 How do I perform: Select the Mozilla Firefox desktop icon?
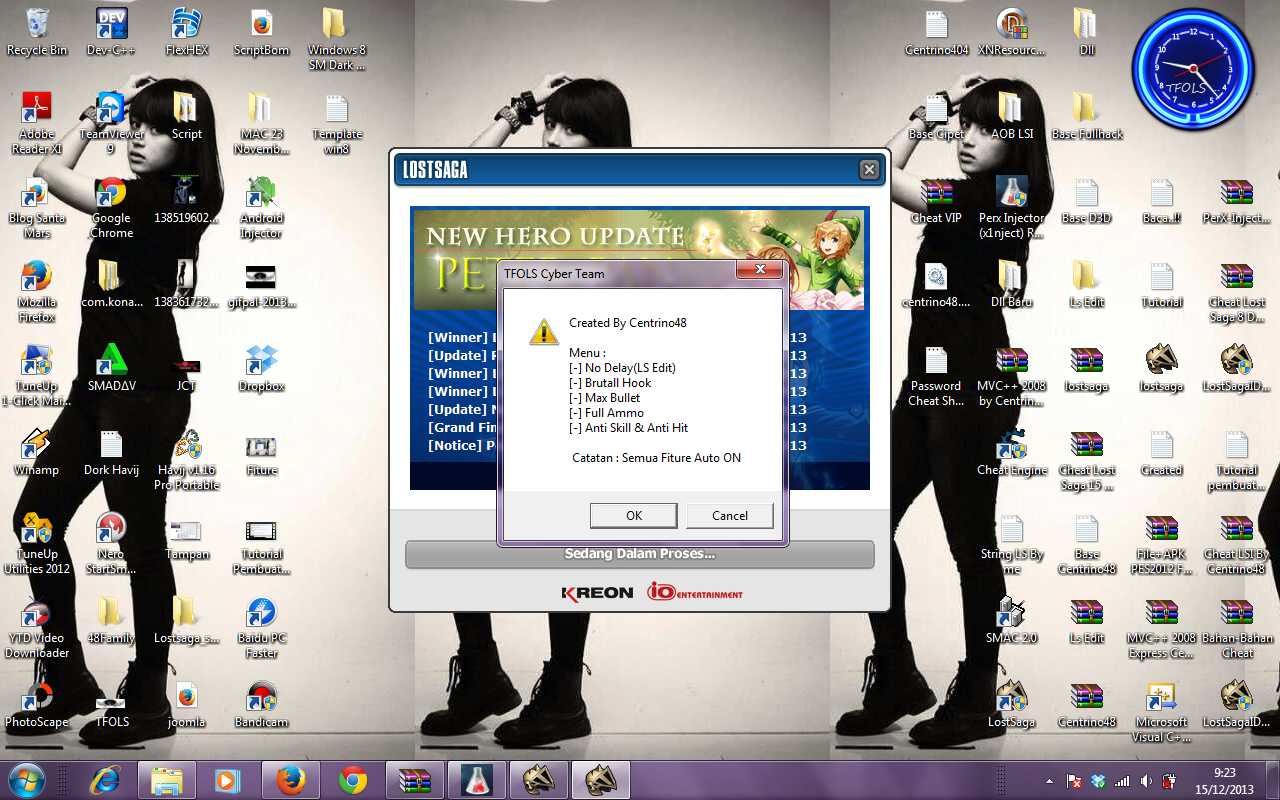37,291
